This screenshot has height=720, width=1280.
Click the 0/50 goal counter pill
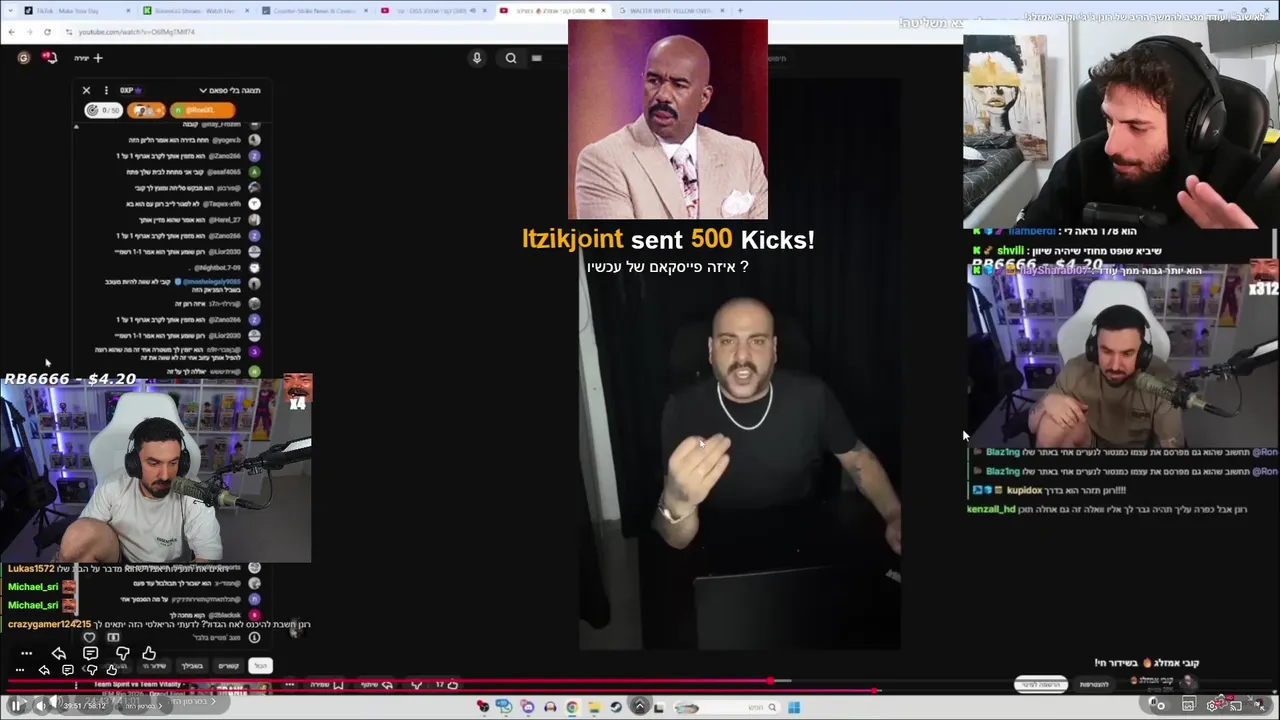[103, 110]
